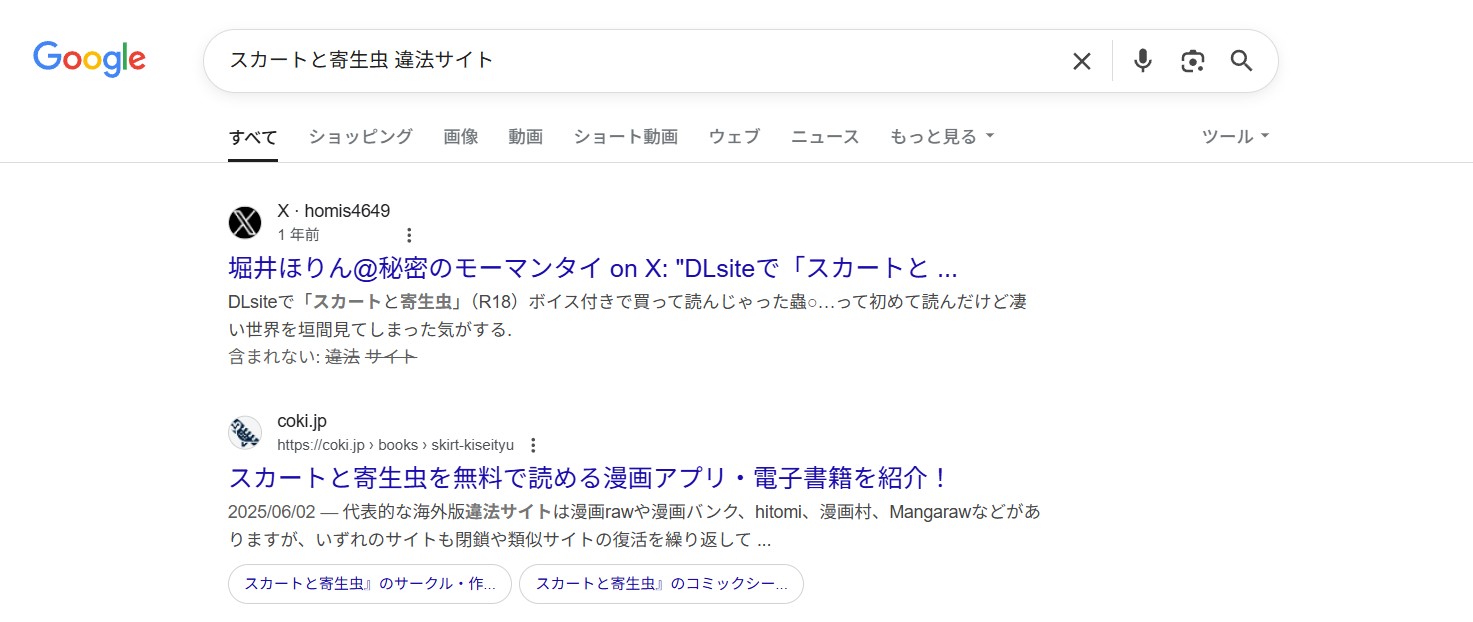Image resolution: width=1473 pixels, height=622 pixels.
Task: Start a voice search with the microphone icon
Action: 1142,61
